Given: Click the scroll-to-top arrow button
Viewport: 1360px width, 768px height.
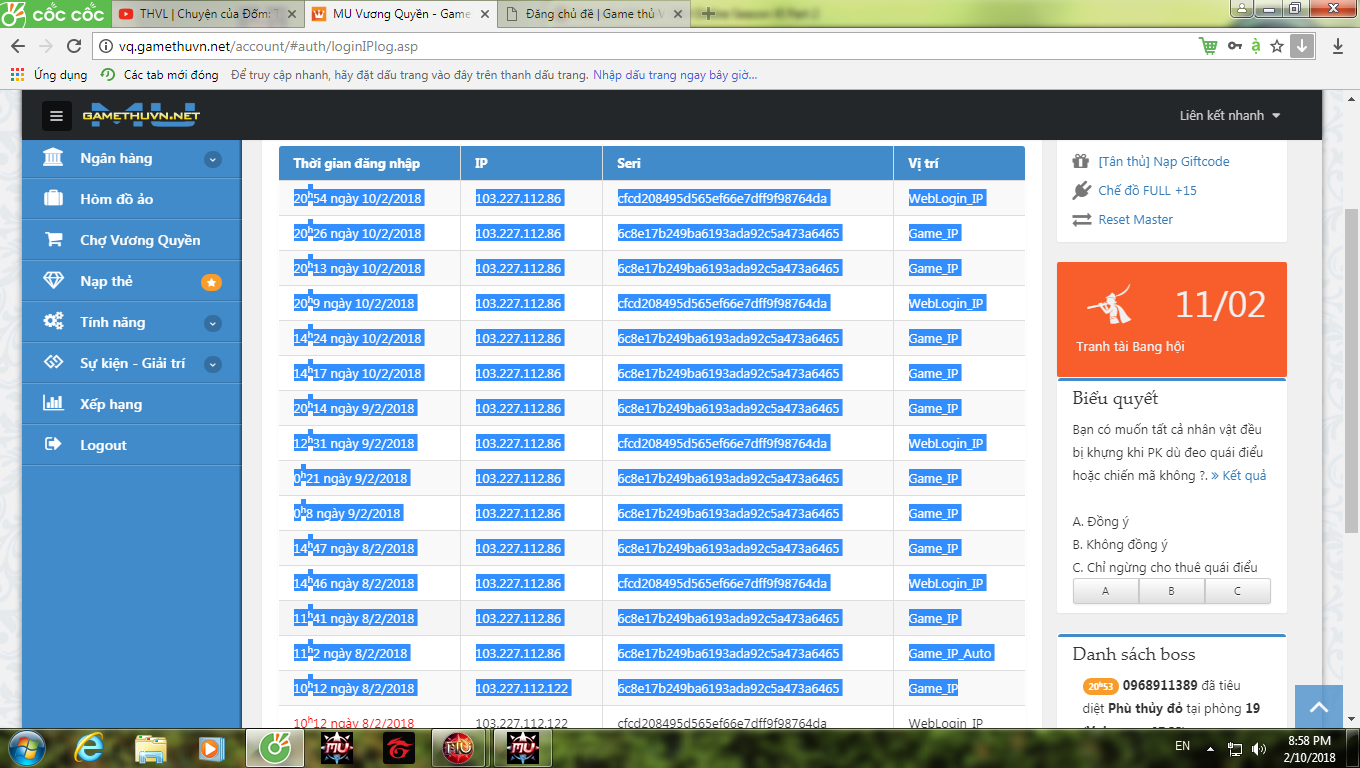Looking at the screenshot, I should click(1318, 708).
